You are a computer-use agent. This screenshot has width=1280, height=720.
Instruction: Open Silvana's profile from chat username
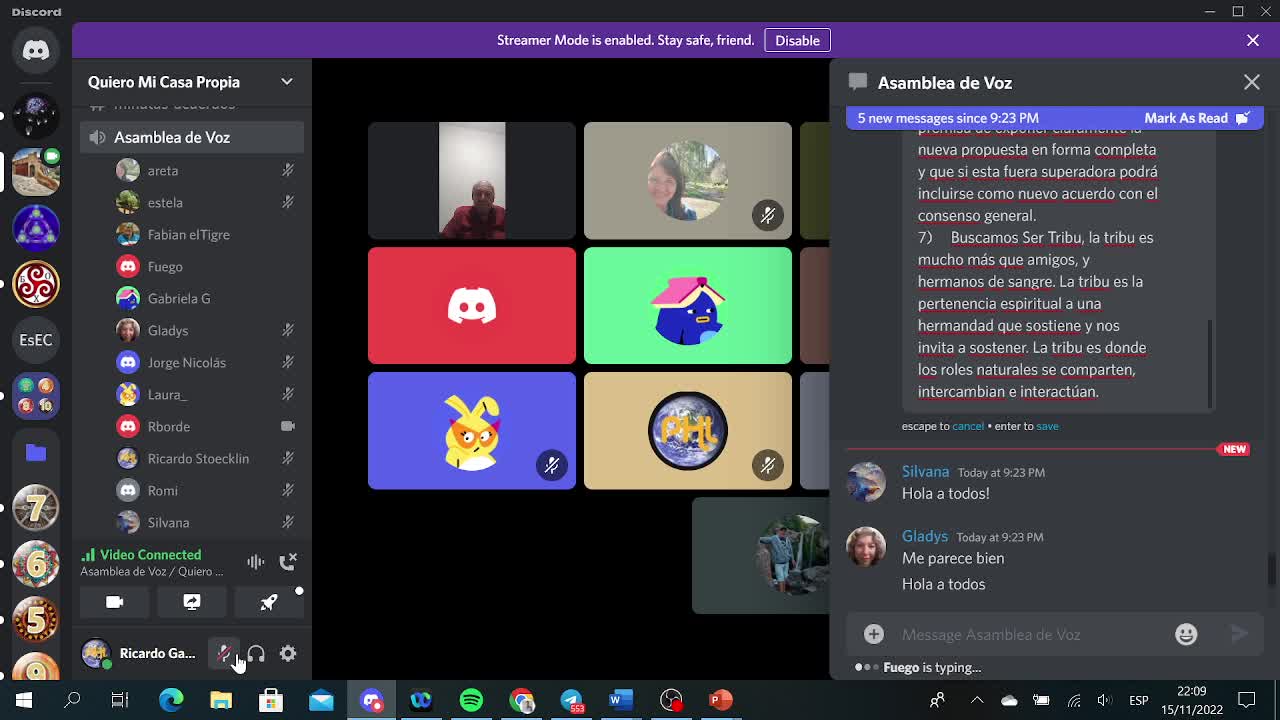[925, 471]
